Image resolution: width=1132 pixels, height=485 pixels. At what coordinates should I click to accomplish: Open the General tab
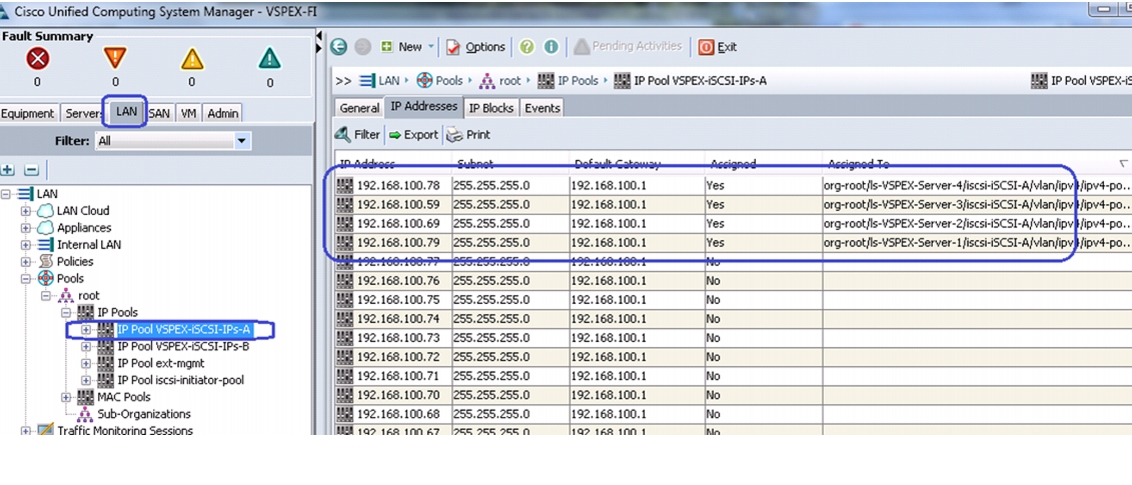click(360, 108)
